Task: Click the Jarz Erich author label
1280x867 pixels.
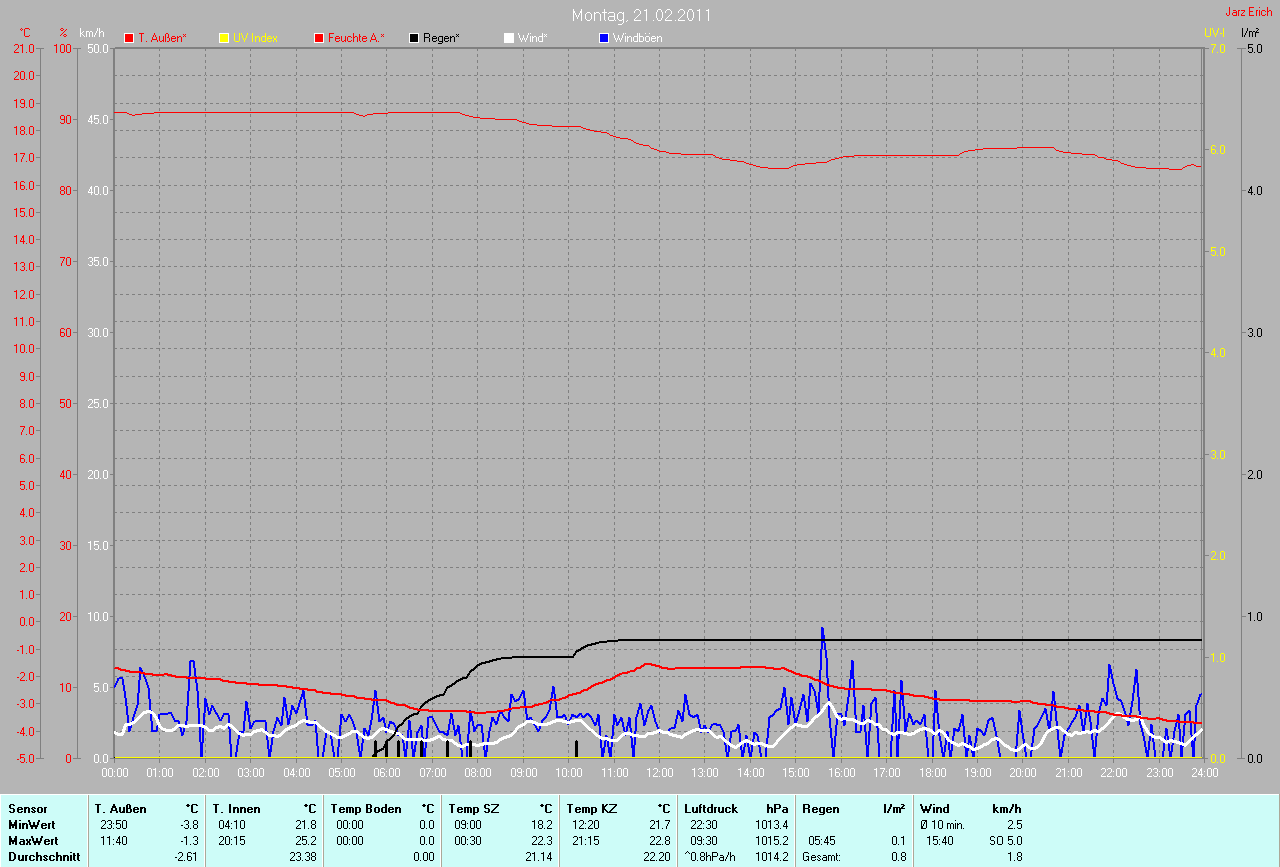Action: click(x=1248, y=12)
